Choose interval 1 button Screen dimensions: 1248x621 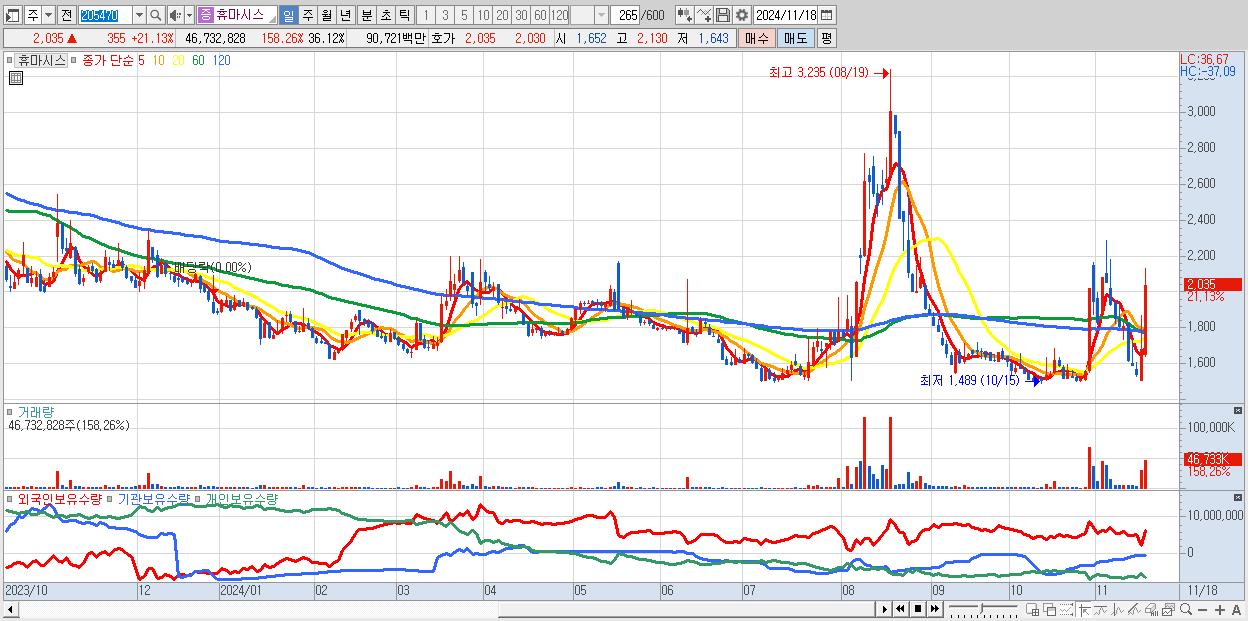click(425, 15)
